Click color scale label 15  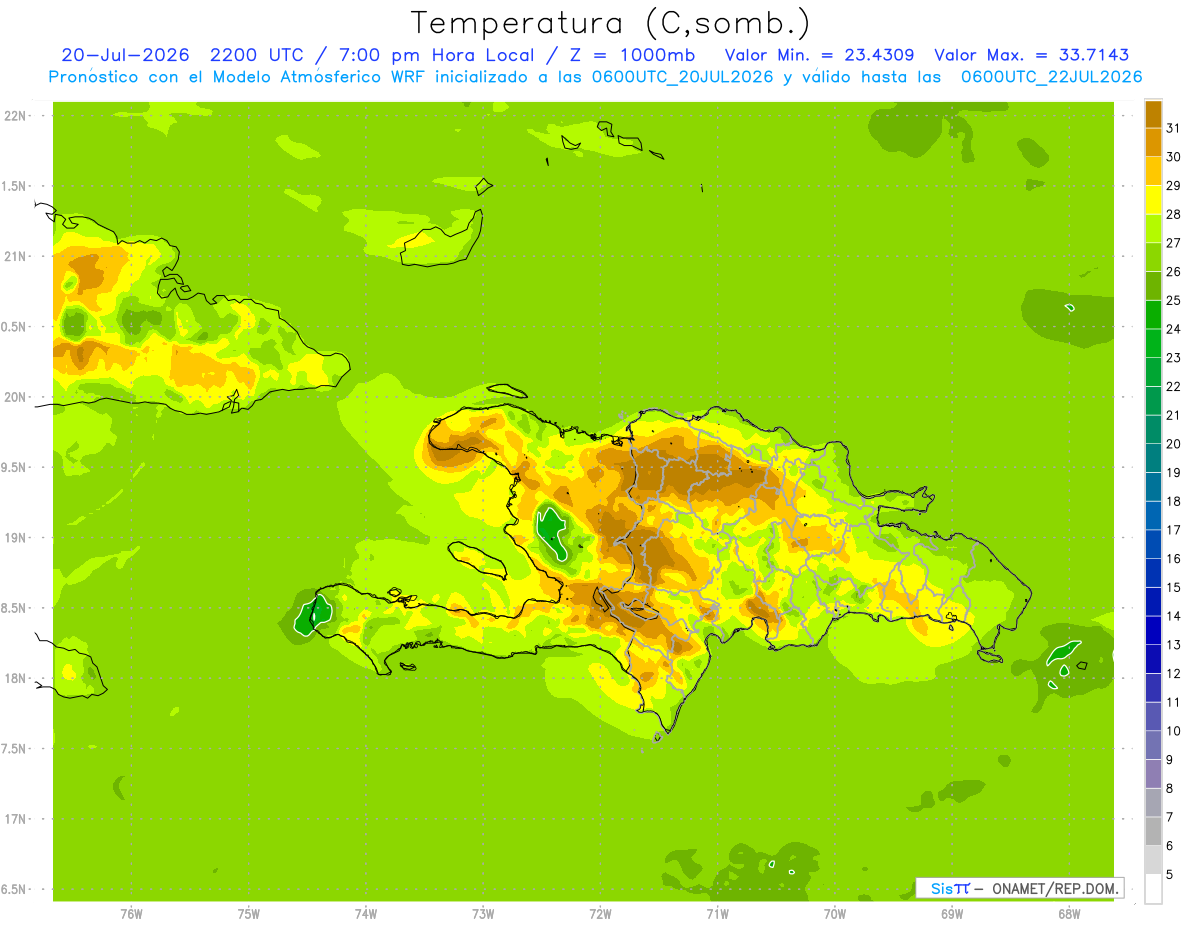click(1173, 587)
